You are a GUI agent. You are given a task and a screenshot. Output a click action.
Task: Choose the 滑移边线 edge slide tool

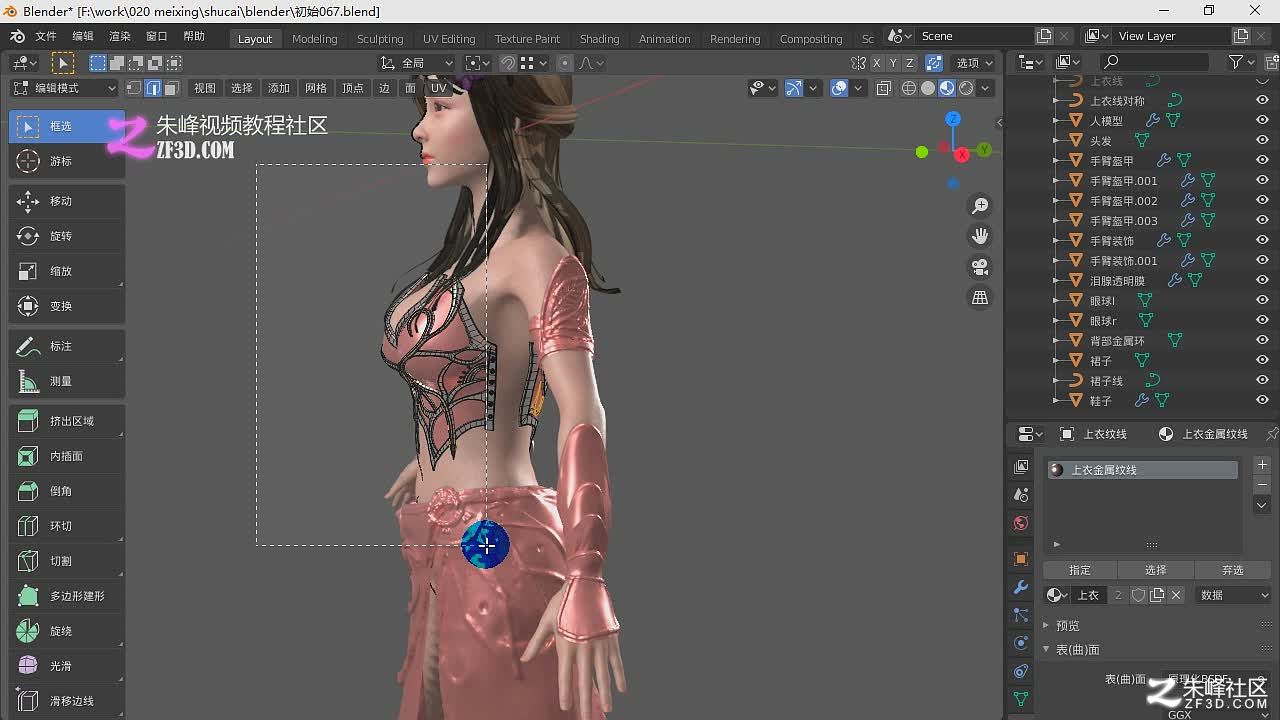(67, 701)
